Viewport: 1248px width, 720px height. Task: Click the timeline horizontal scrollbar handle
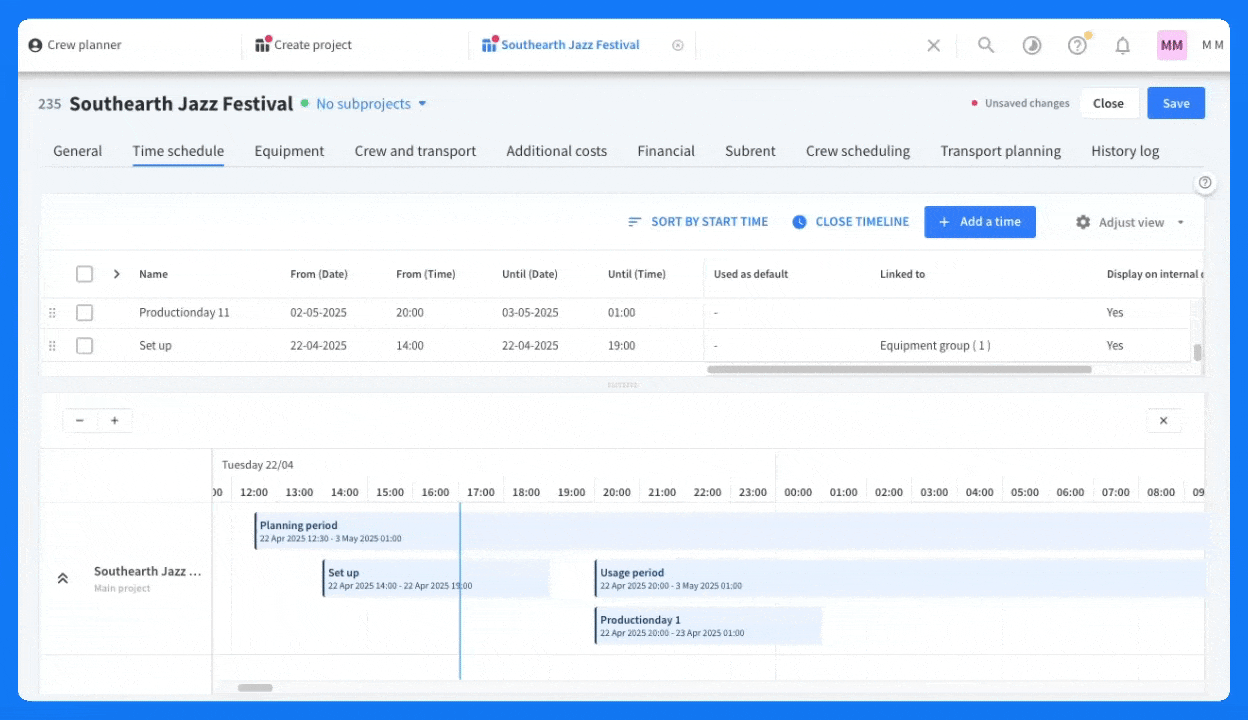[x=255, y=688]
